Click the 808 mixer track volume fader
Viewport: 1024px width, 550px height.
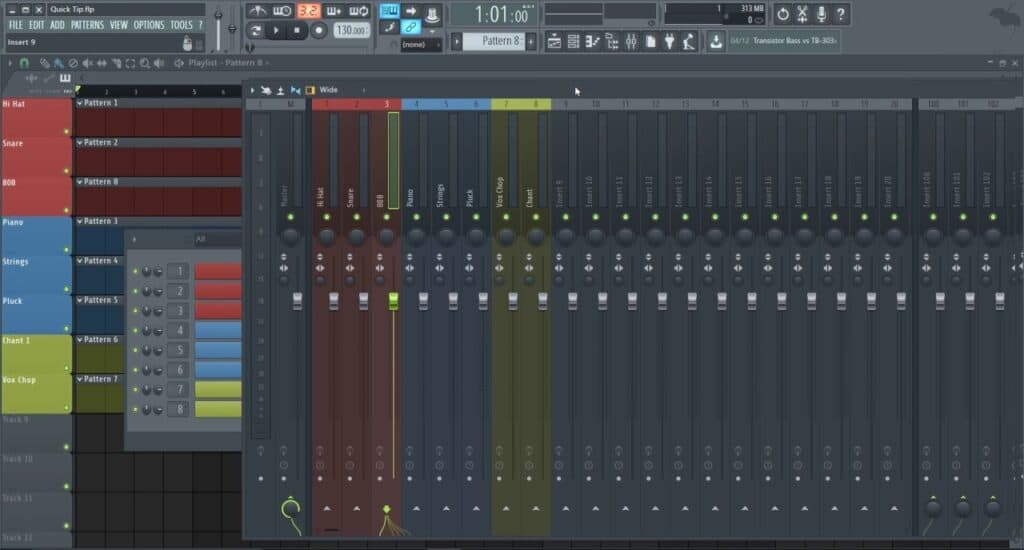(x=393, y=300)
